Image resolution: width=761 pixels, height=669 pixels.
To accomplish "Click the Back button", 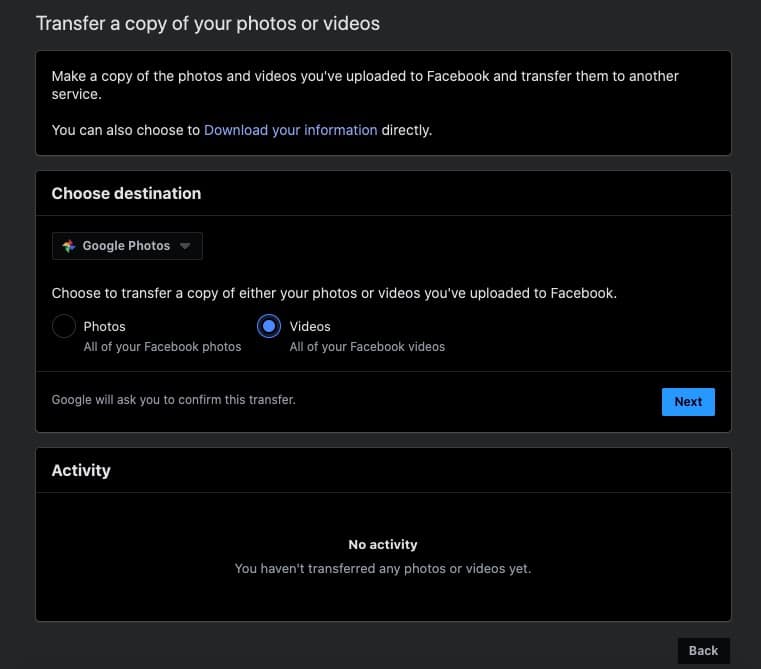I will [x=703, y=650].
